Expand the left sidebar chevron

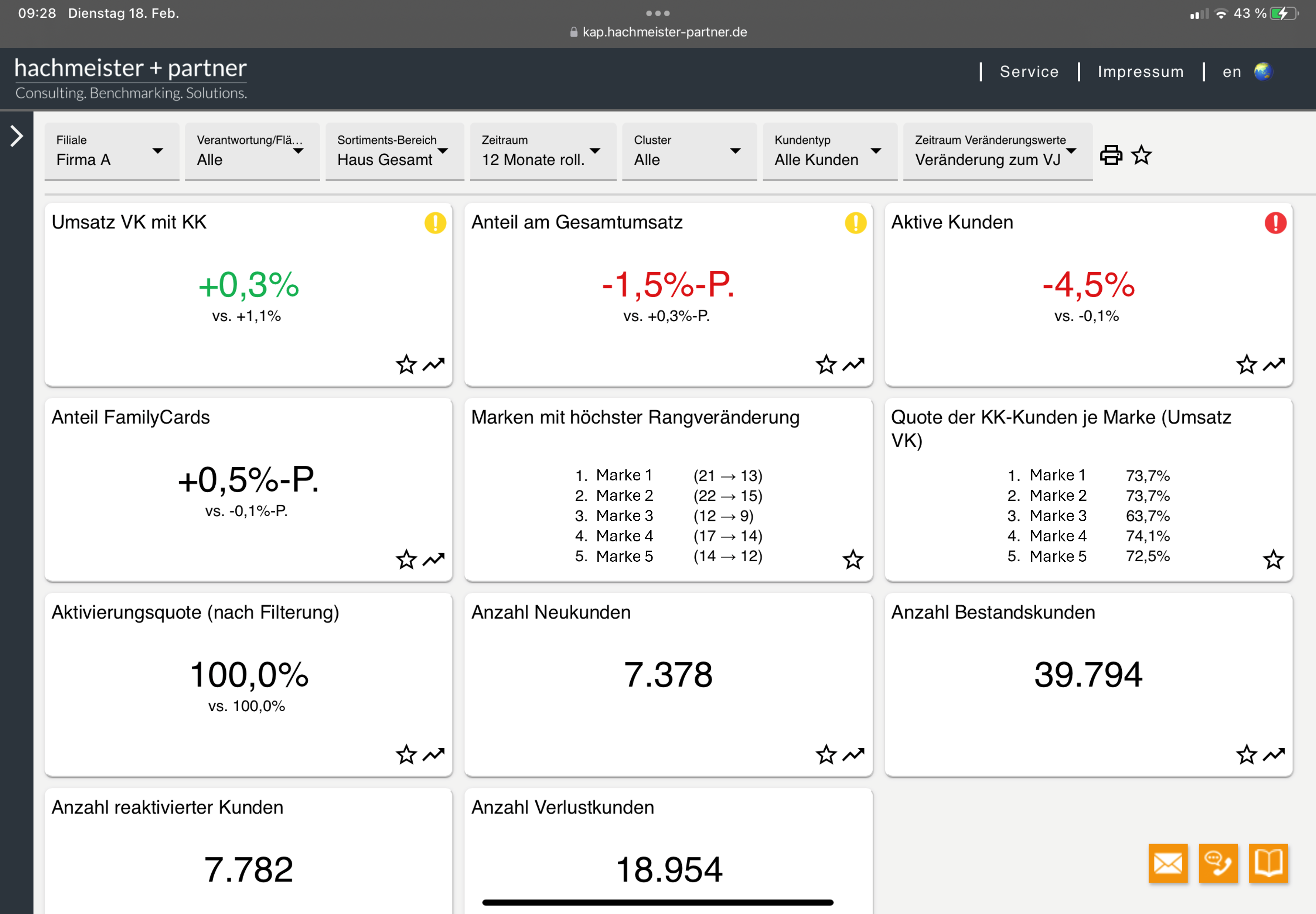pyautogui.click(x=17, y=136)
